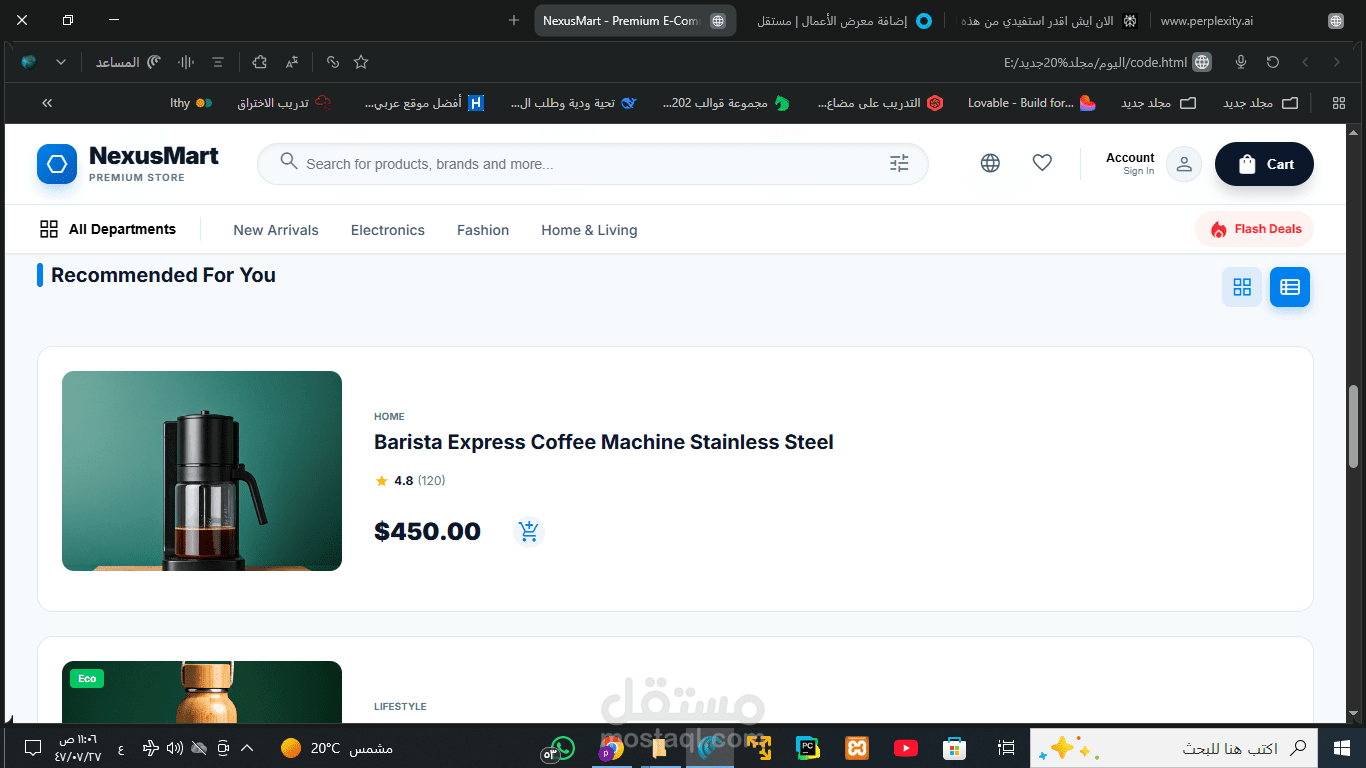Open تدريب الاختراق bookmark
This screenshot has width=1366, height=768.
[284, 103]
